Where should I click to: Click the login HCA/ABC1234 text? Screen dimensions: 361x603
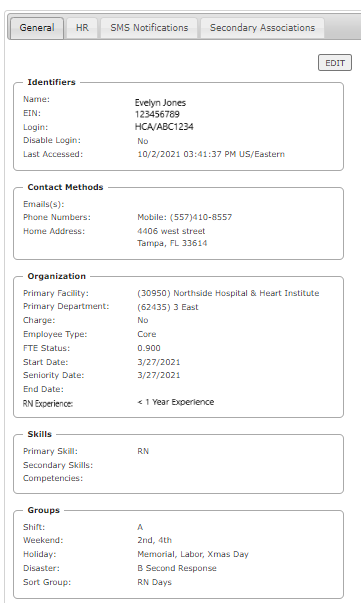click(x=164, y=127)
